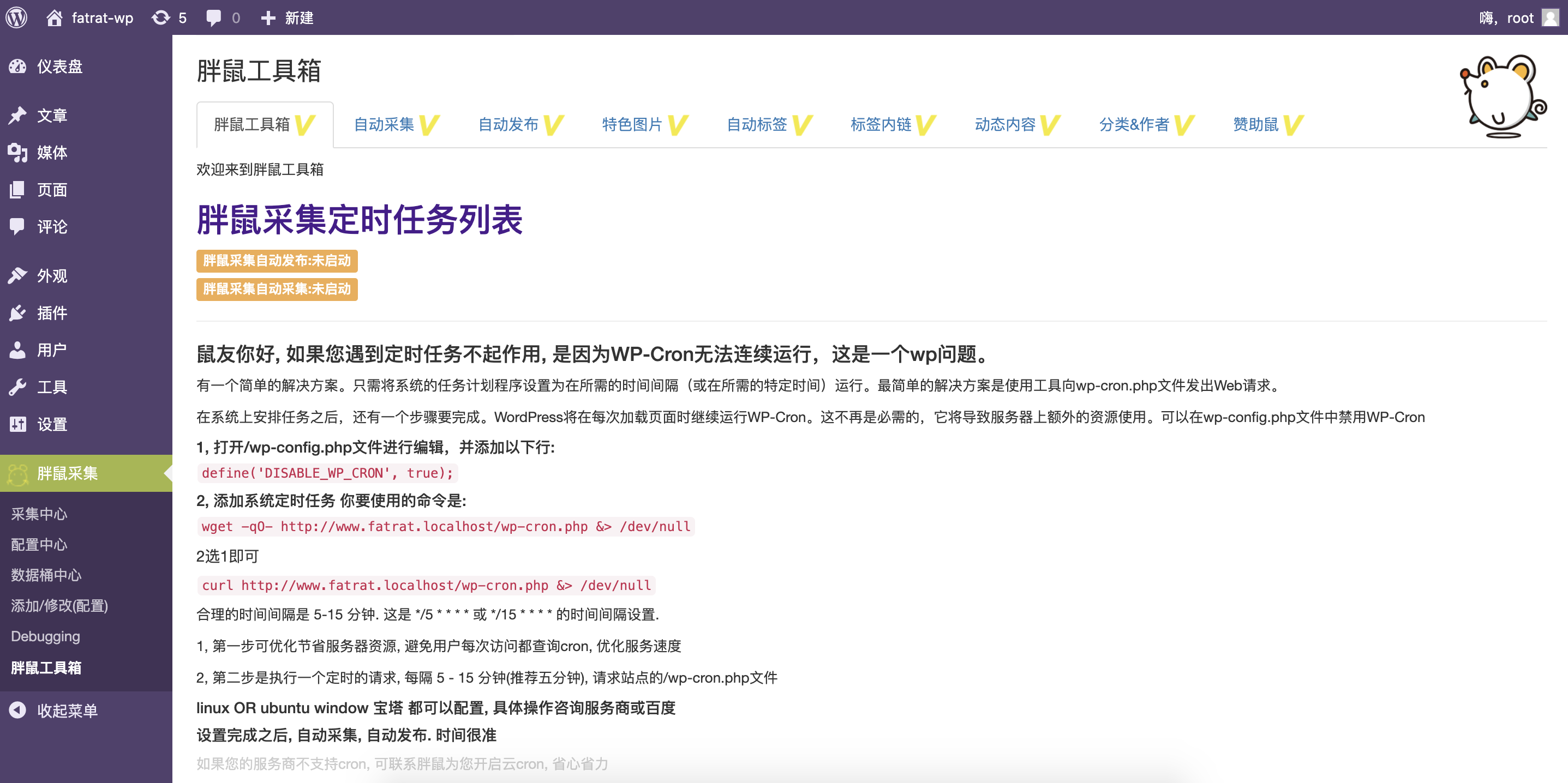Click the yellow V badge on 动态内容

pyautogui.click(x=1050, y=125)
